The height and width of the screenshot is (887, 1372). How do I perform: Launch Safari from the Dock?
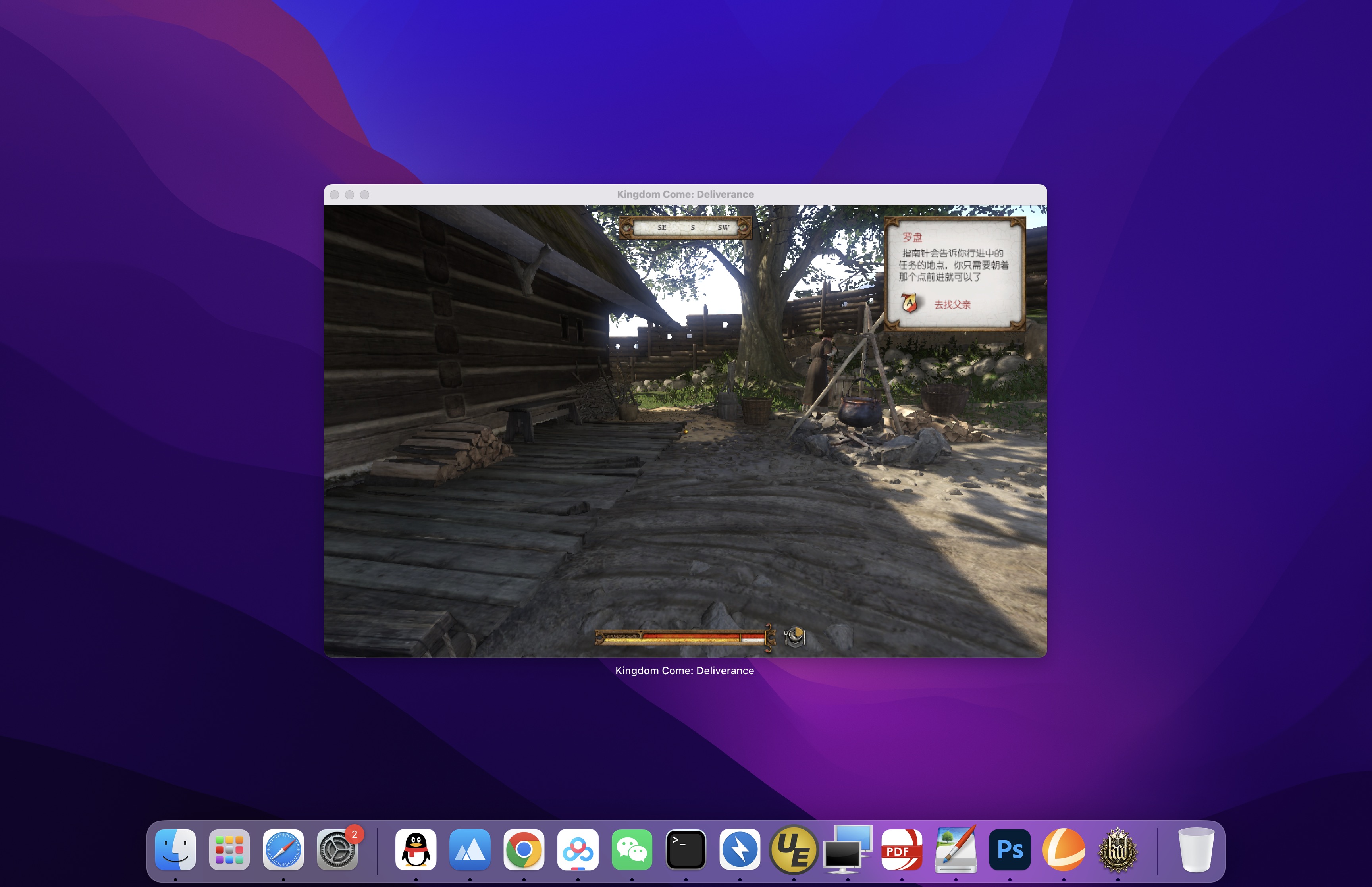283,850
